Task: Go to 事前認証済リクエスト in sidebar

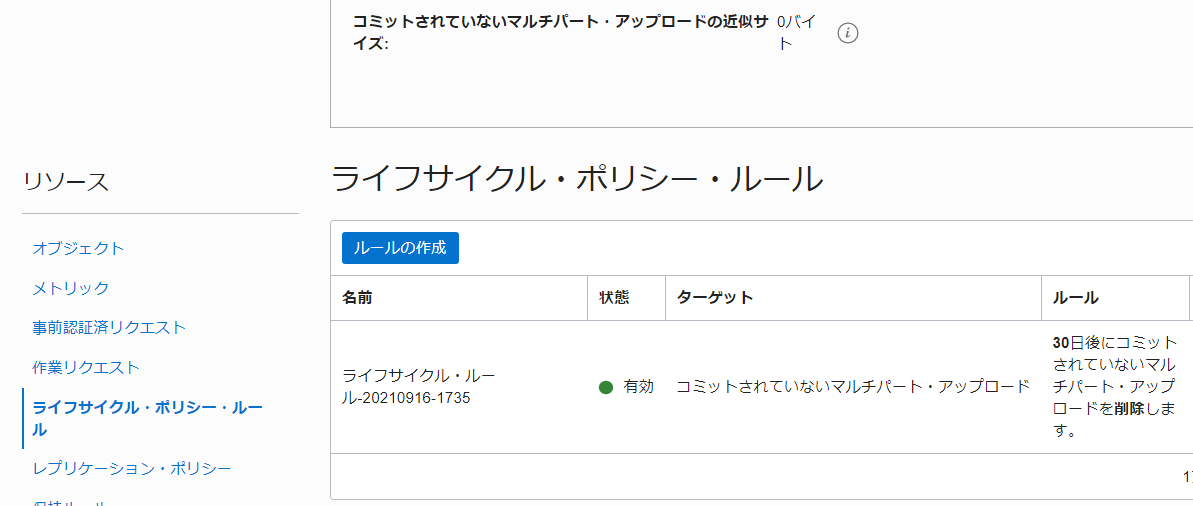Action: (109, 327)
